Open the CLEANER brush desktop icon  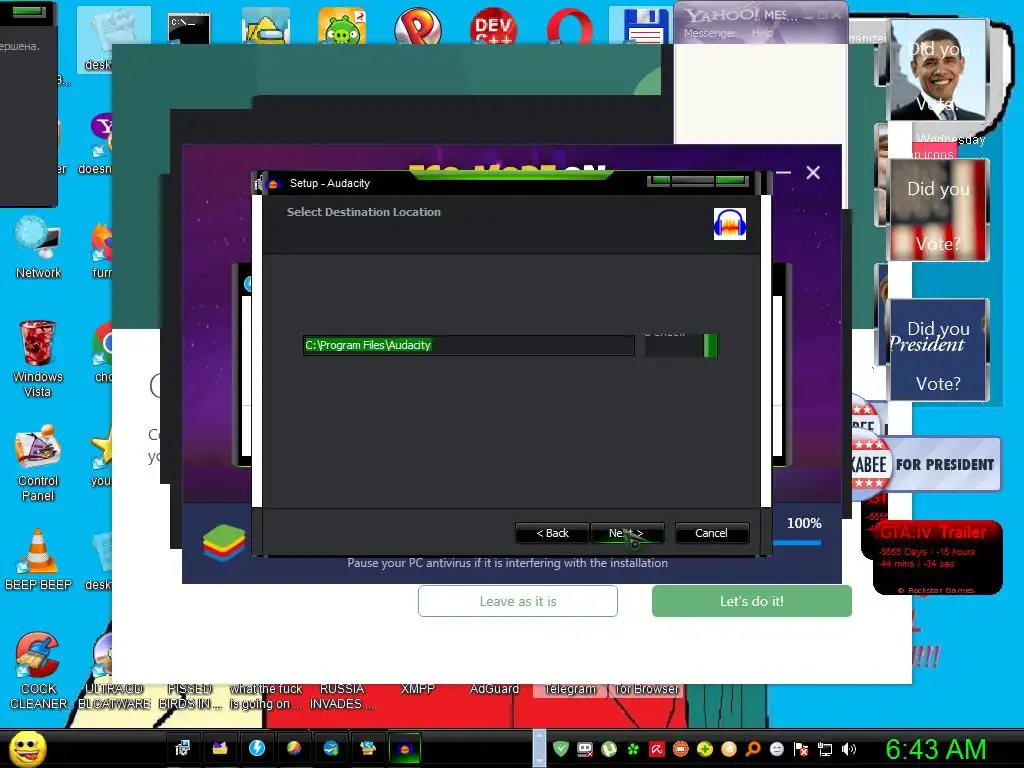(38, 671)
